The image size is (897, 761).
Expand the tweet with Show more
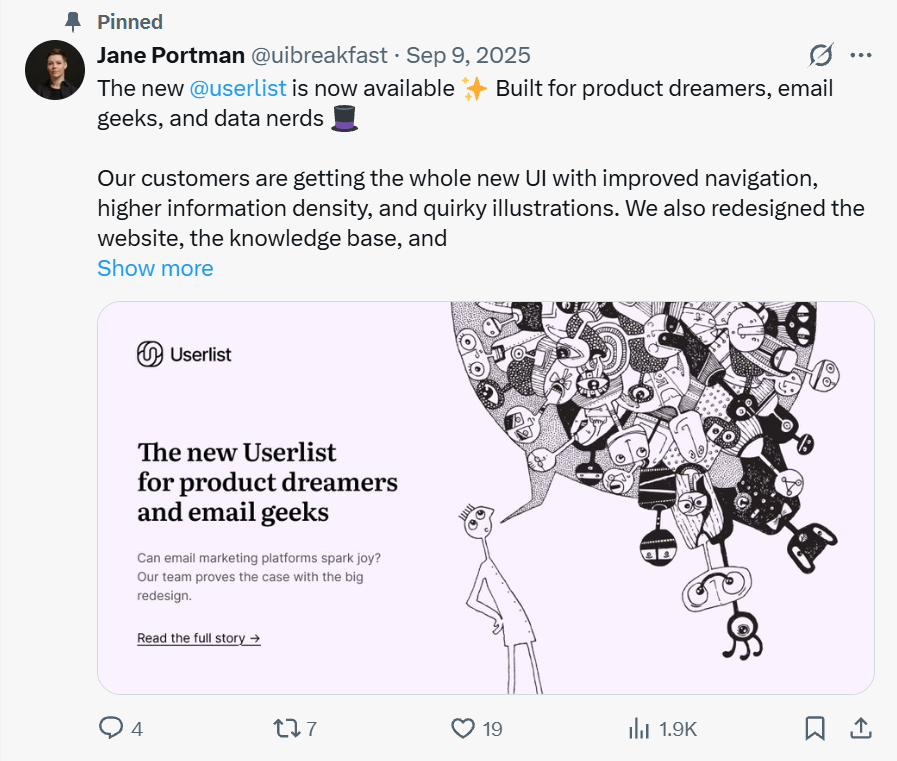point(155,268)
